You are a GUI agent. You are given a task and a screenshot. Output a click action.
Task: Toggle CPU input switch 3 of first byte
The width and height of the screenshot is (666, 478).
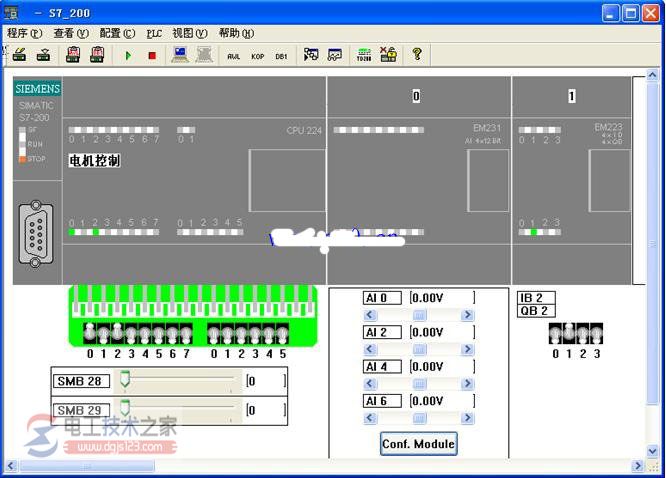131,333
